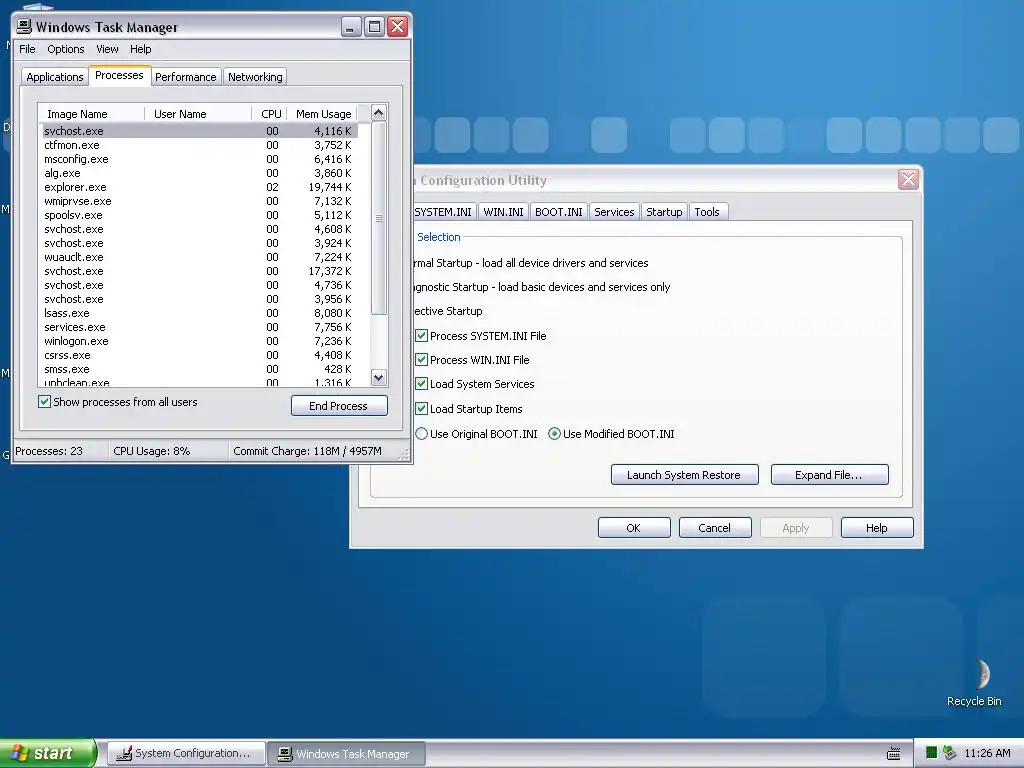The height and width of the screenshot is (768, 1024).
Task: Click the 11:26 AM system clock
Action: click(987, 753)
